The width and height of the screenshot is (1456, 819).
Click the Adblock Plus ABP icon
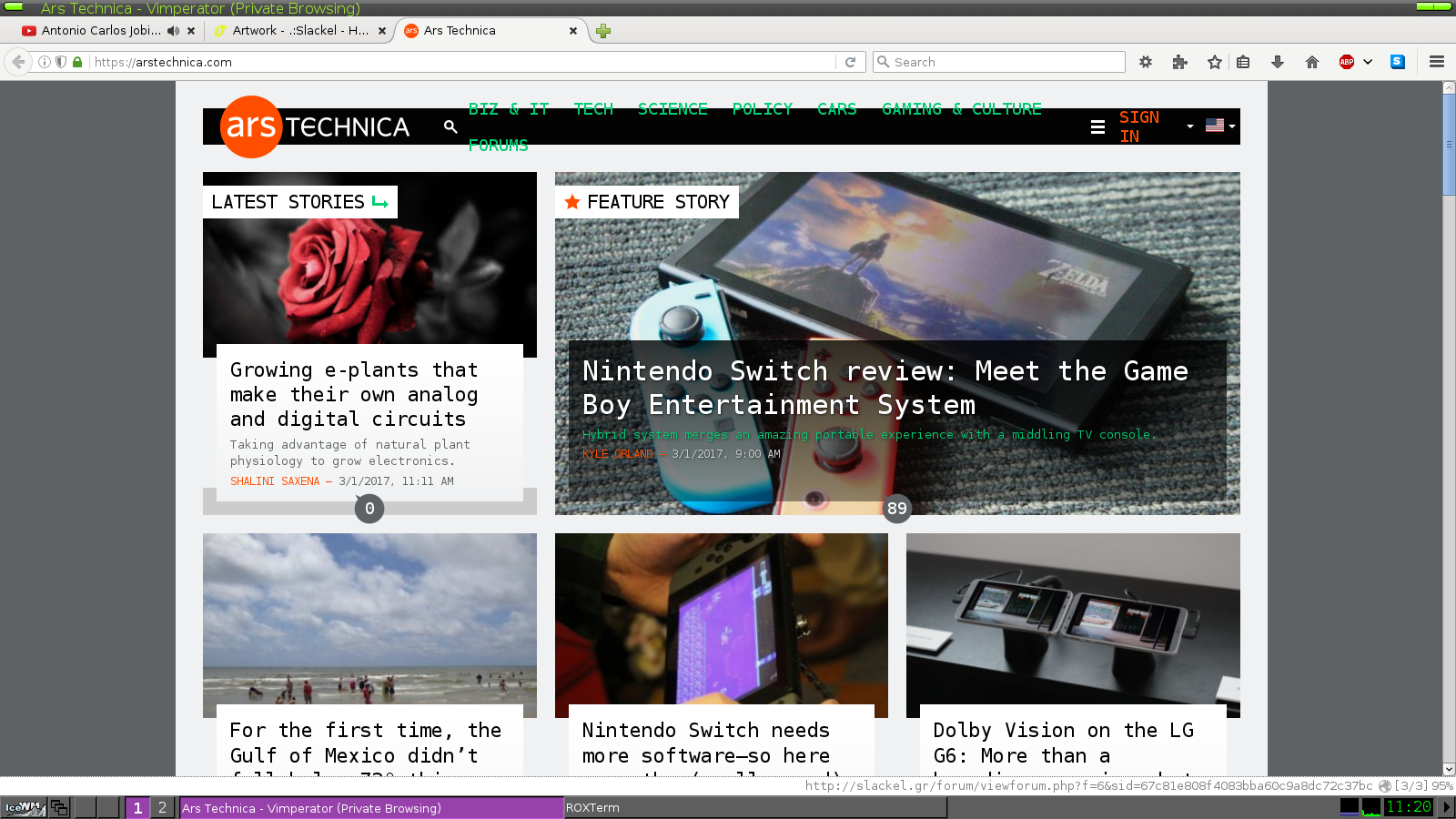pos(1347,62)
